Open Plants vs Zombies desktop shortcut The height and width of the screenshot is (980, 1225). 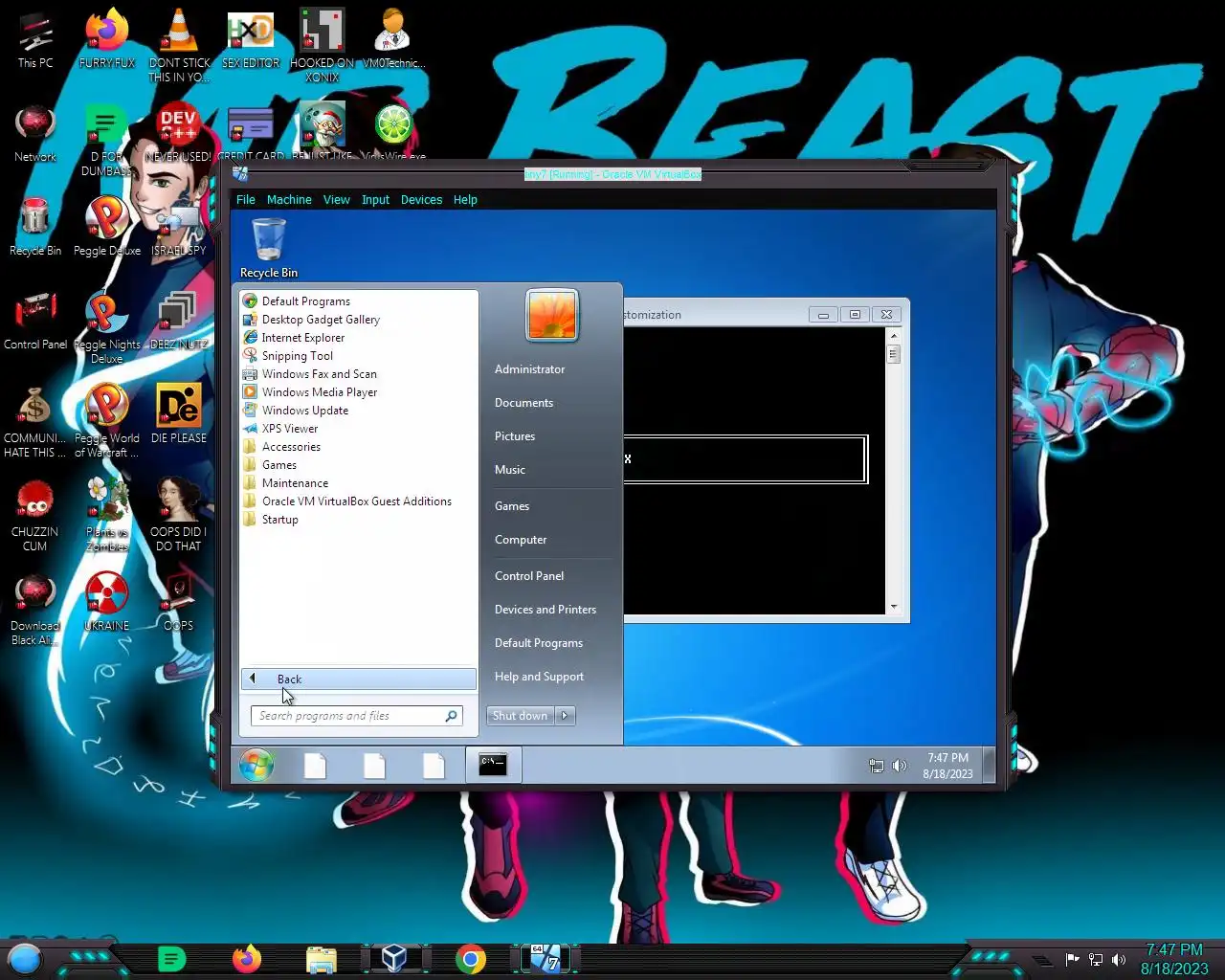107,514
